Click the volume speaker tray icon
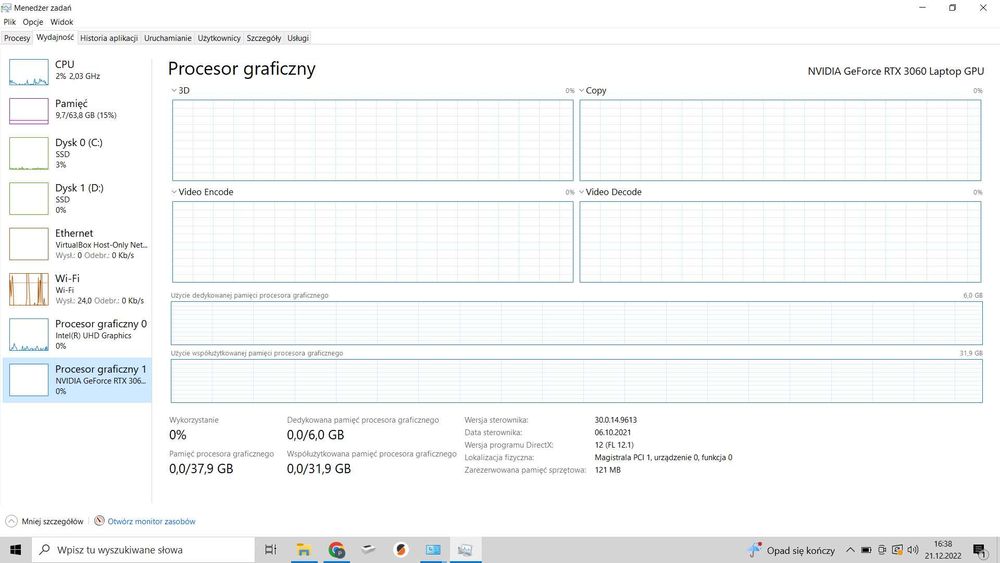 [x=913, y=550]
